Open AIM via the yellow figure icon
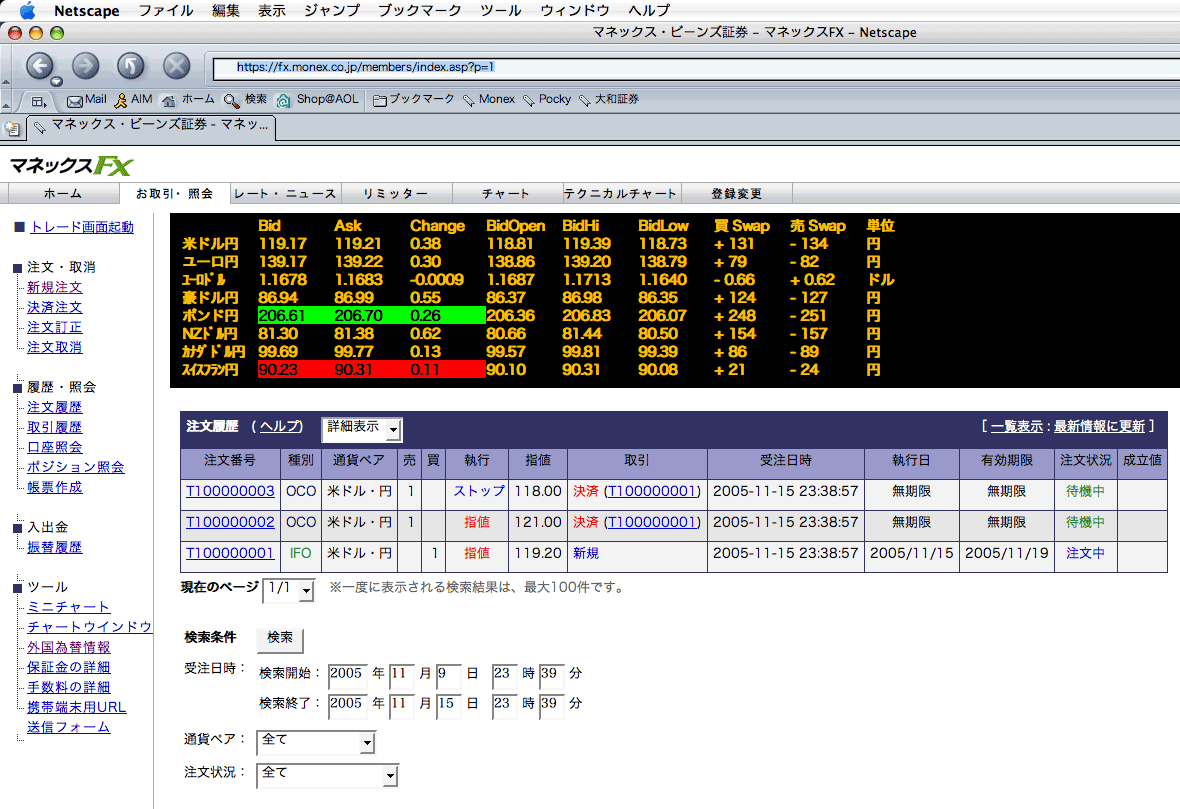This screenshot has height=809, width=1180. tap(120, 100)
